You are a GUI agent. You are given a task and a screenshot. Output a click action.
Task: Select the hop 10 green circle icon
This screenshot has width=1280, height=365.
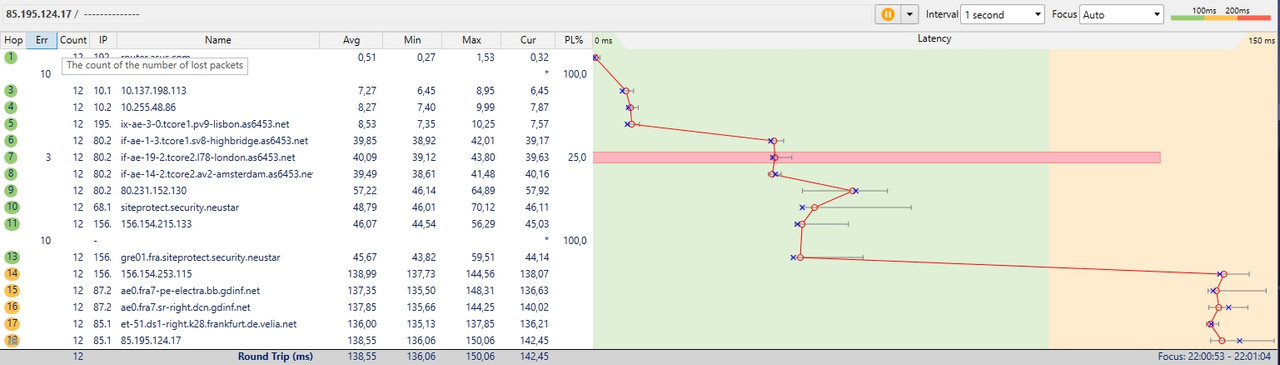[12, 207]
